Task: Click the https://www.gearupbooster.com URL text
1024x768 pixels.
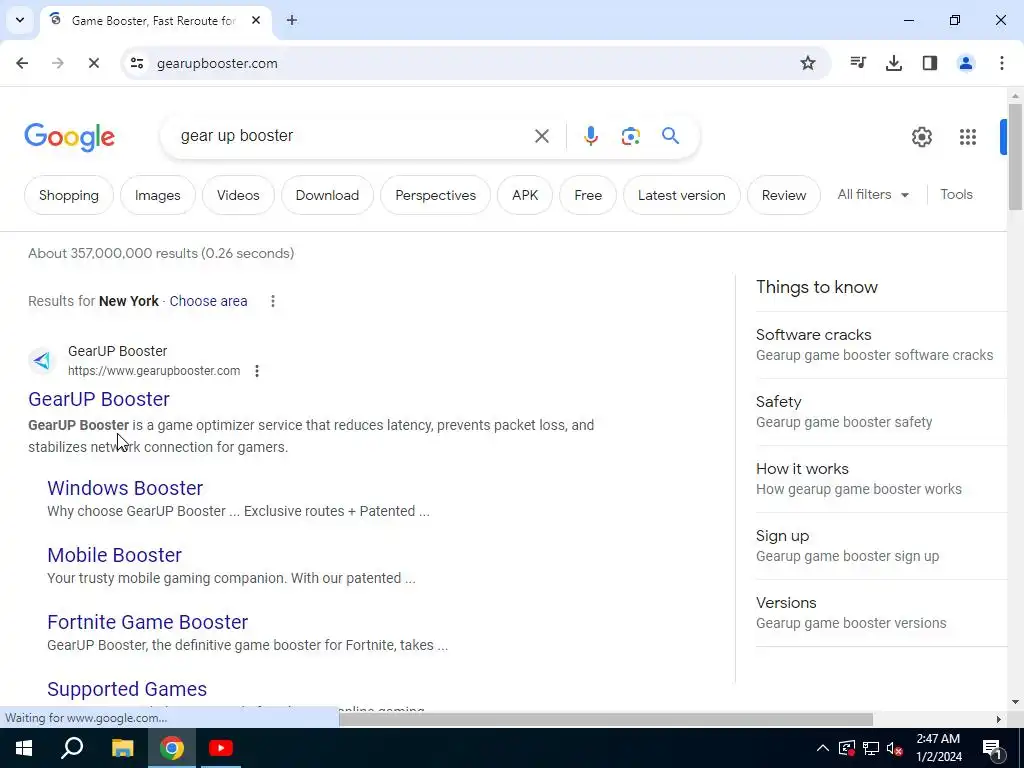Action: click(154, 371)
